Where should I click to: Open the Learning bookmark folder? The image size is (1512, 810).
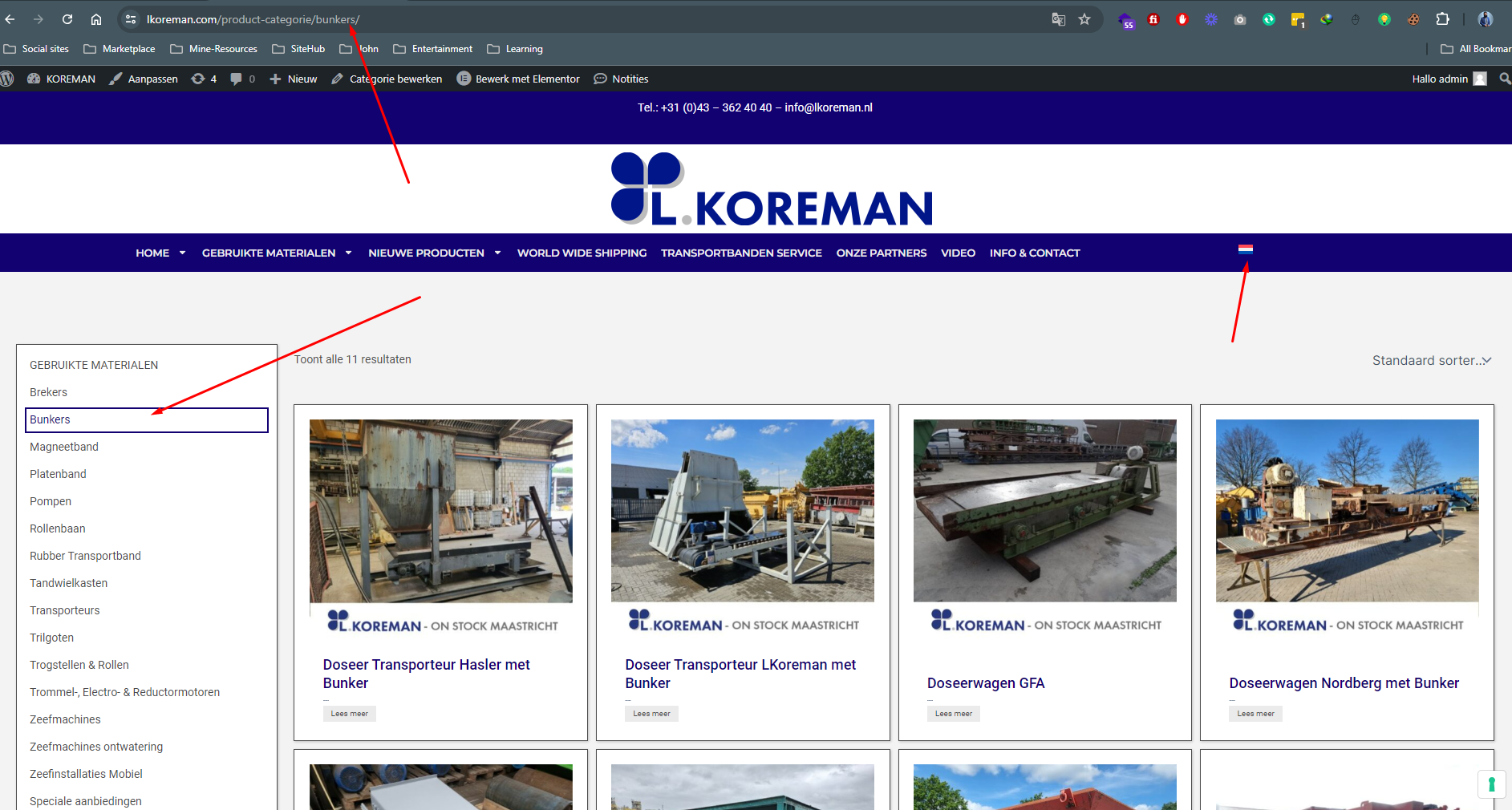[x=515, y=49]
